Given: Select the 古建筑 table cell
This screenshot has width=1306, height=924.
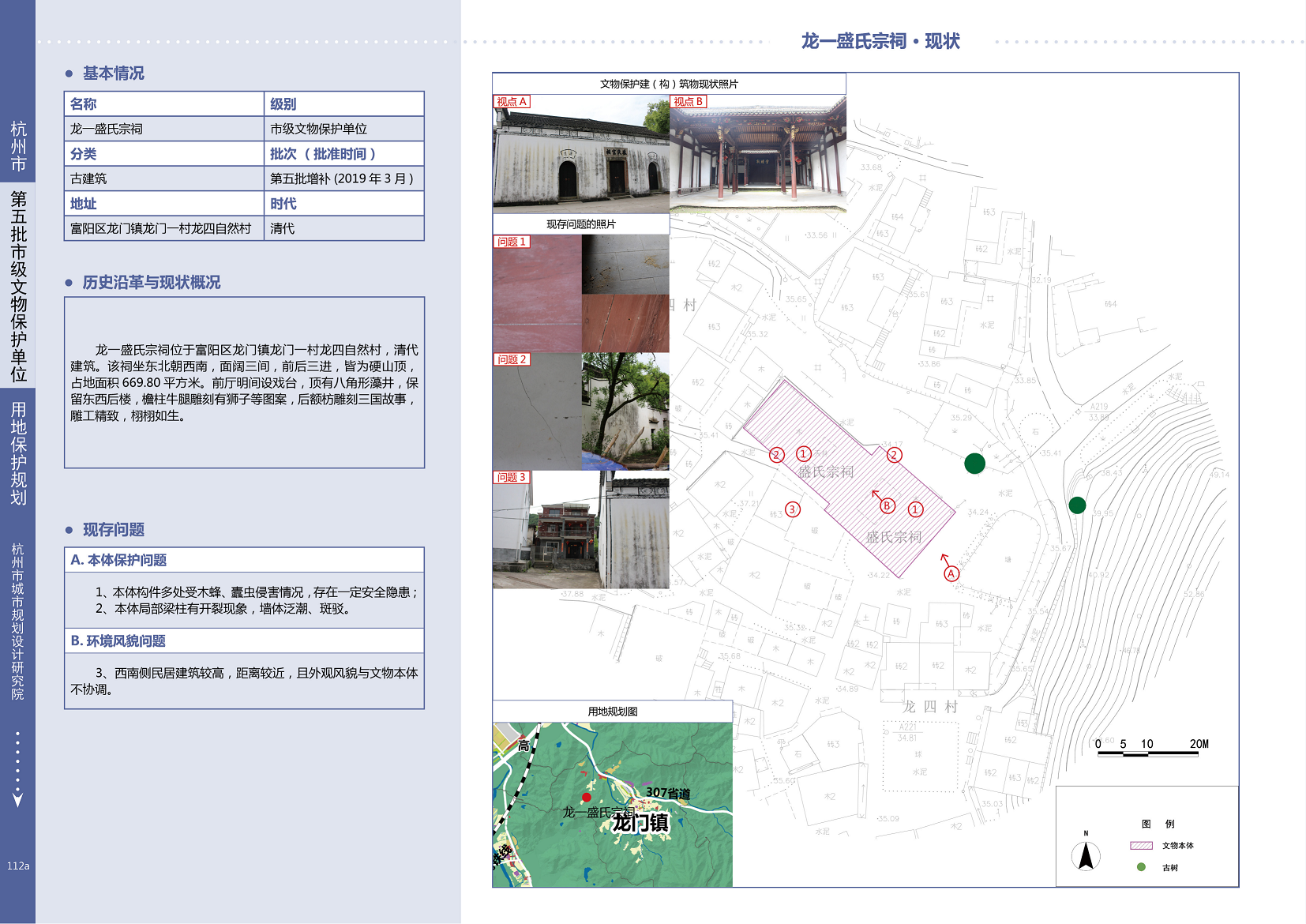Looking at the screenshot, I should (x=164, y=178).
